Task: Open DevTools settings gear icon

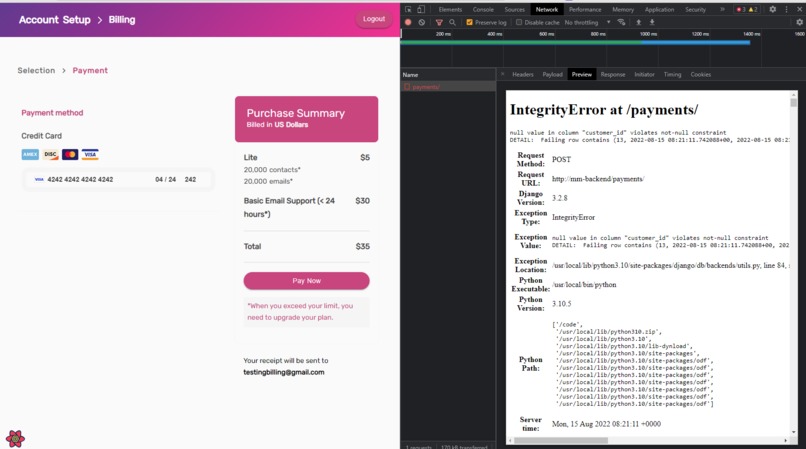Action: [x=773, y=9]
